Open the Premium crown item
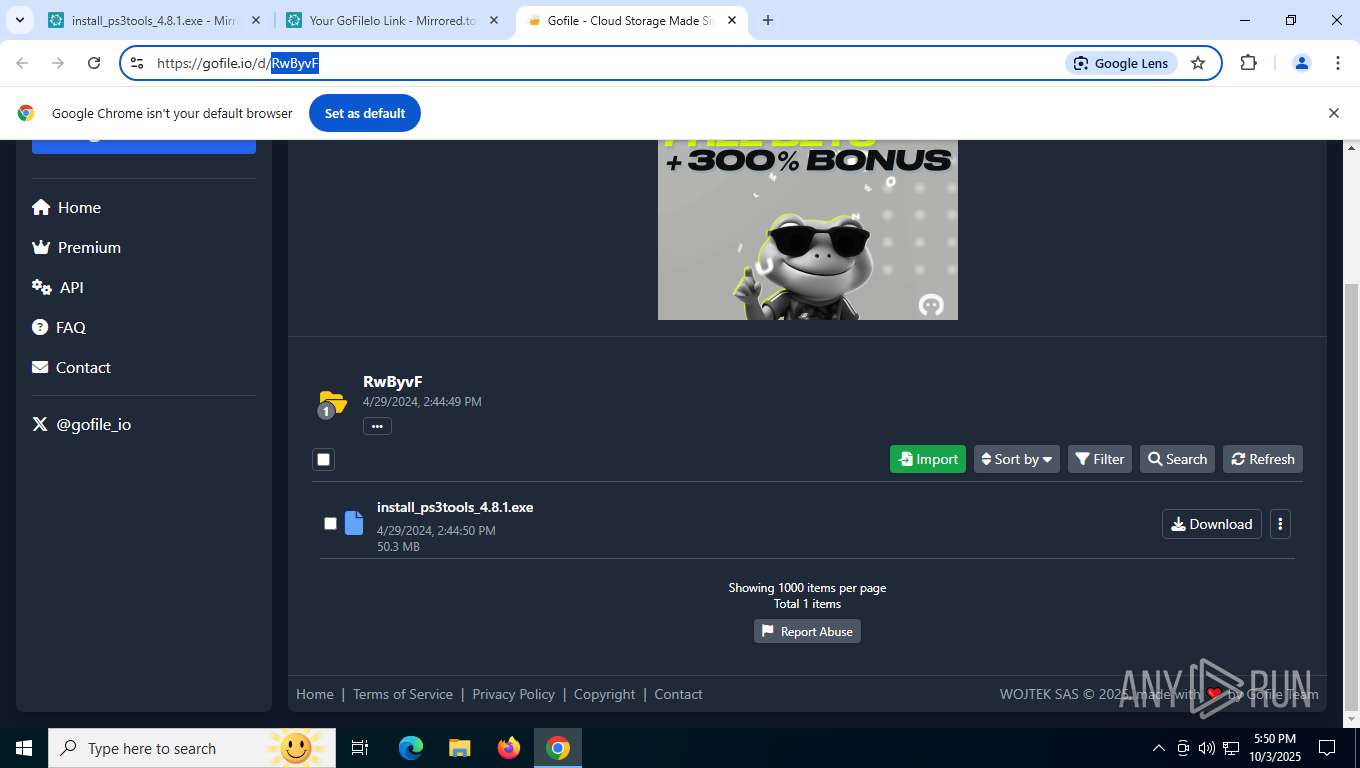 coord(77,247)
